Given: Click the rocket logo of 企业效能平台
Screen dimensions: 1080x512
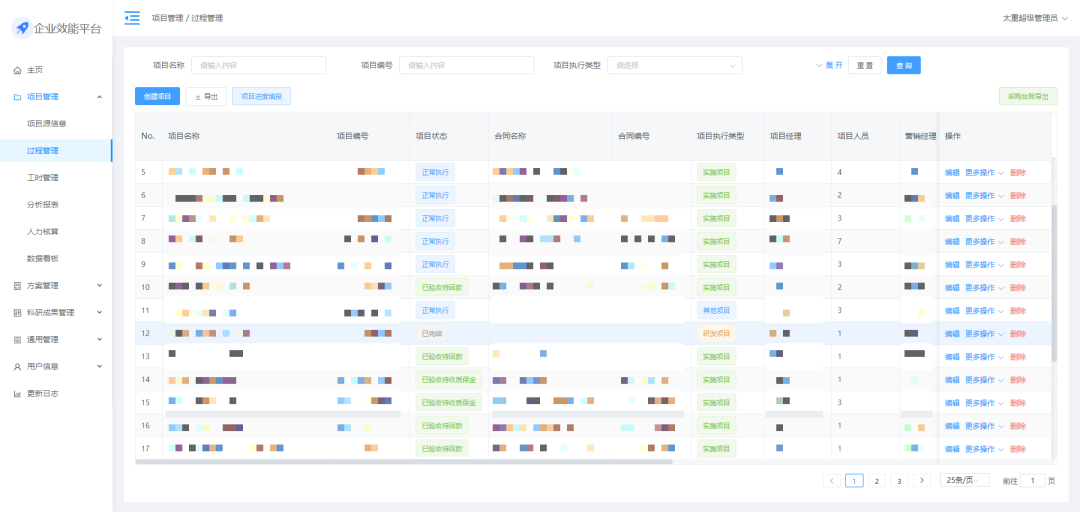Looking at the screenshot, I should (x=22, y=28).
